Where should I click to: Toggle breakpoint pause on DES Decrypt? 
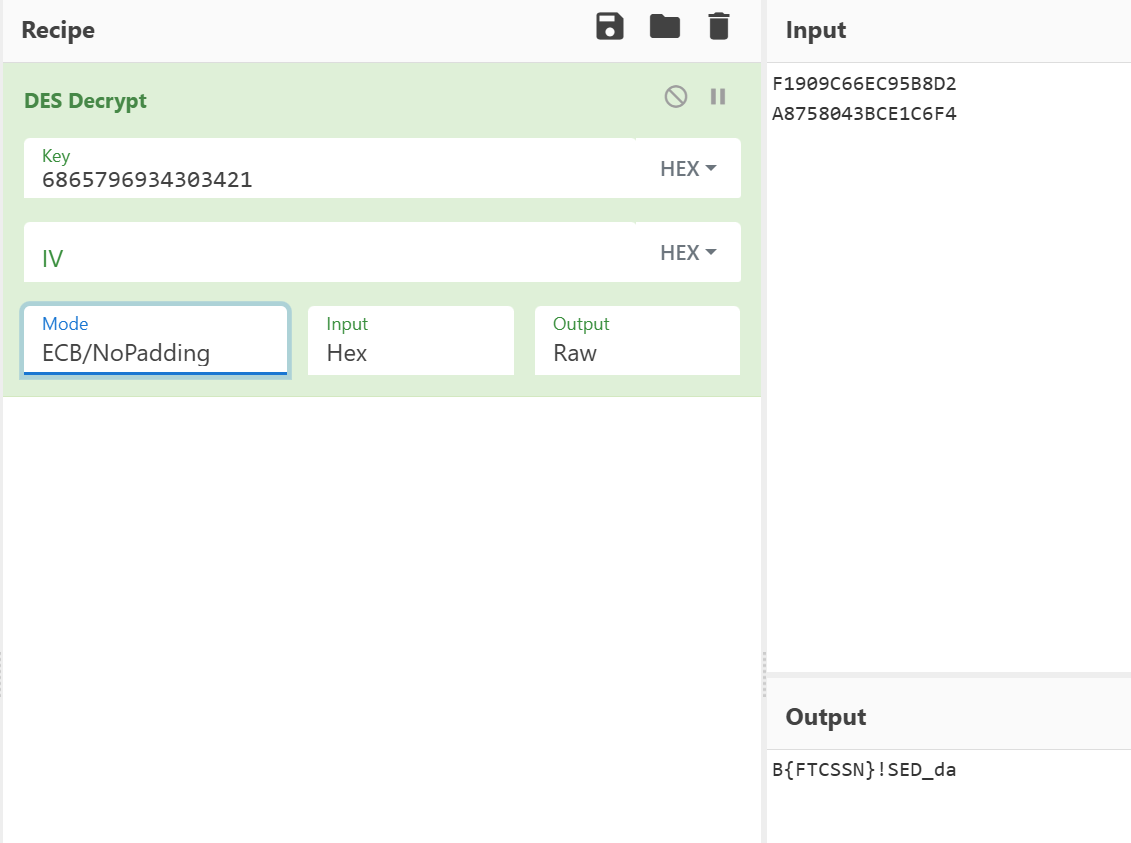click(x=718, y=96)
